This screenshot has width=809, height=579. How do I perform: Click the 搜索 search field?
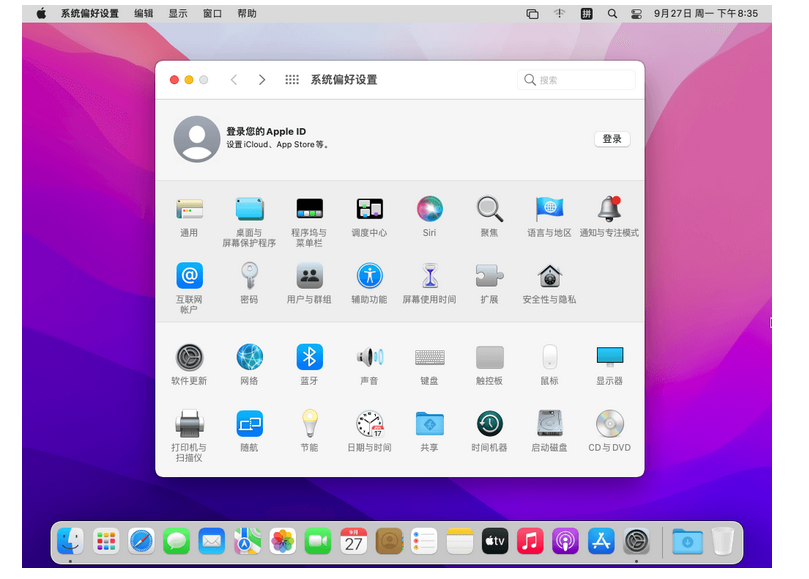click(576, 79)
